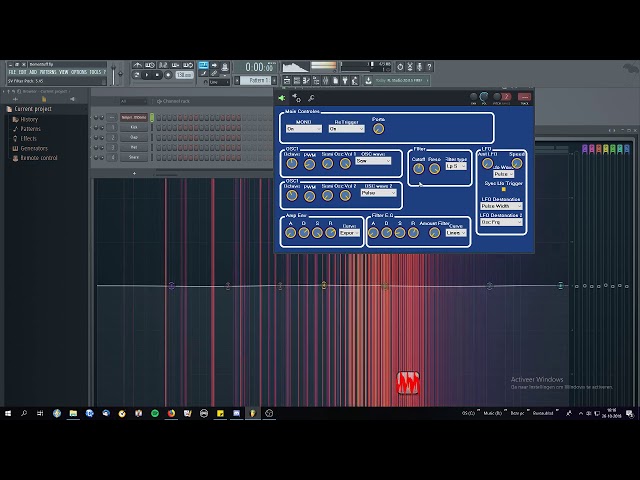Open the MONO dropdown
640x480 pixels.
[304, 129]
